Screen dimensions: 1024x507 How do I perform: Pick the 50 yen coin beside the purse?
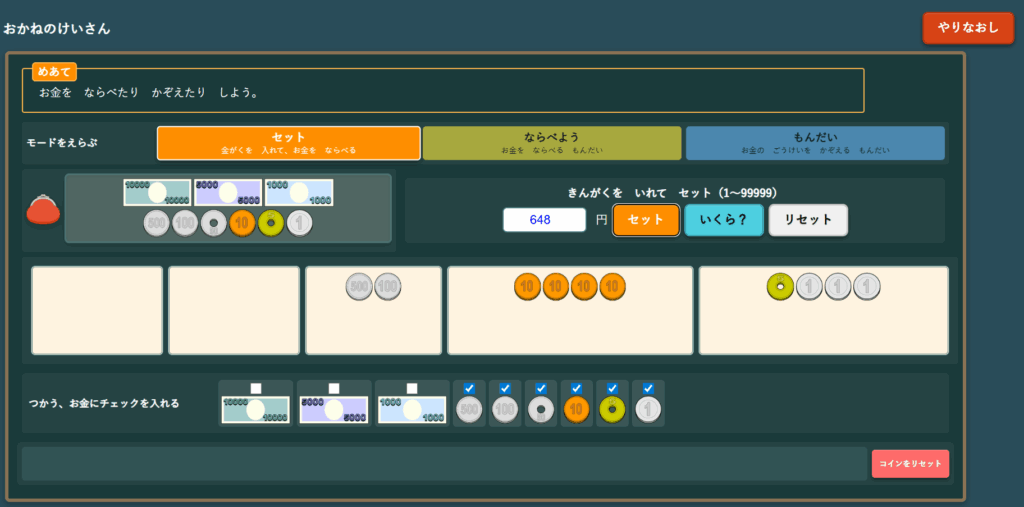click(x=214, y=223)
